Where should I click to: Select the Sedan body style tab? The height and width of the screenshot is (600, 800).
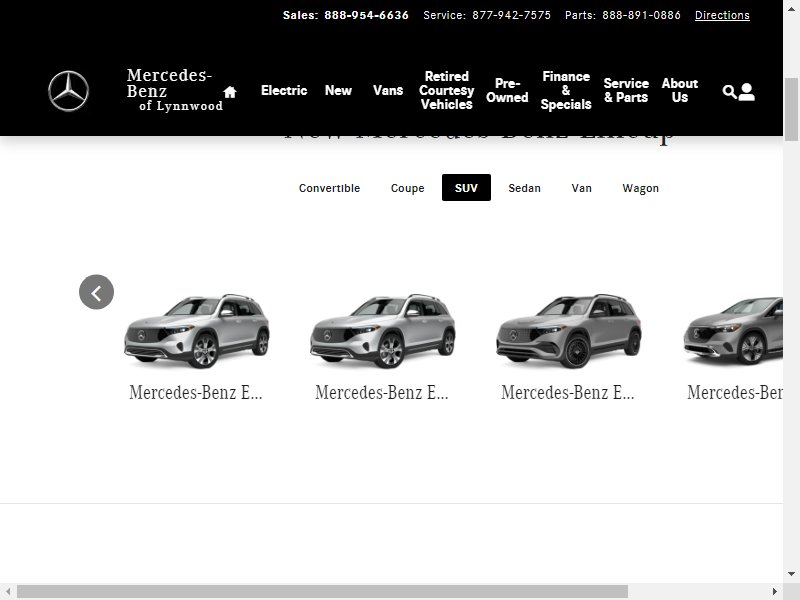coord(524,188)
